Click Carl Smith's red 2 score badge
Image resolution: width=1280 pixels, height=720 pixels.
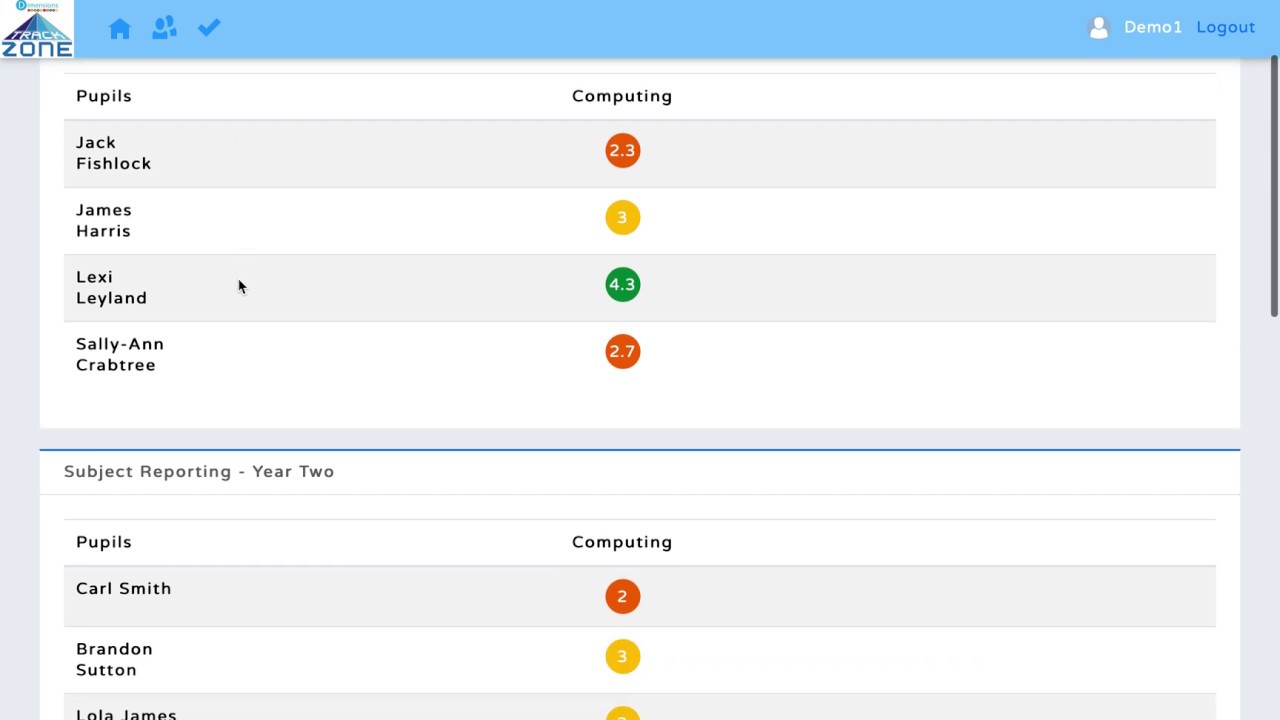622,597
